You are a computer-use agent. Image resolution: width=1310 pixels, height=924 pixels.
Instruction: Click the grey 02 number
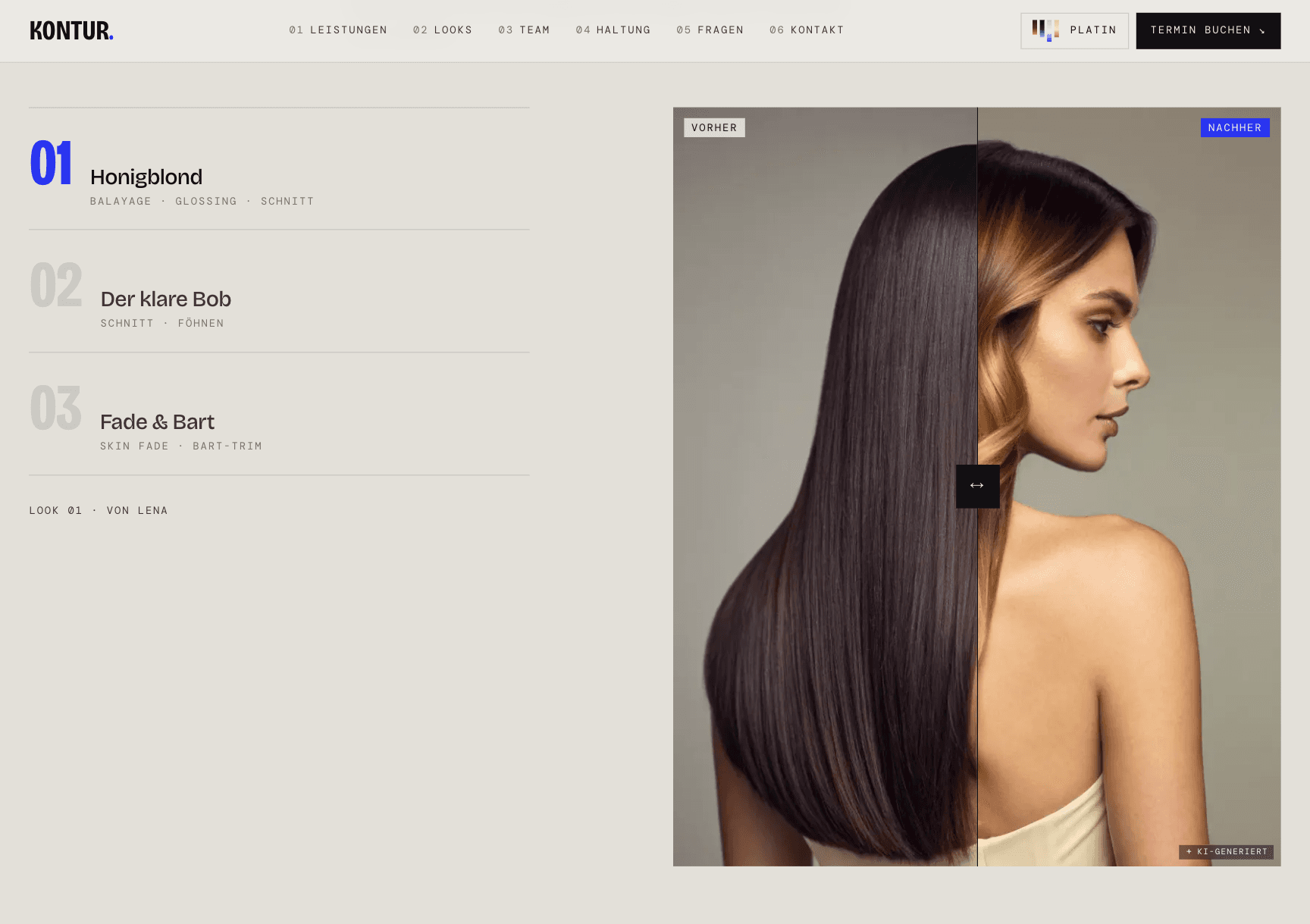56,286
